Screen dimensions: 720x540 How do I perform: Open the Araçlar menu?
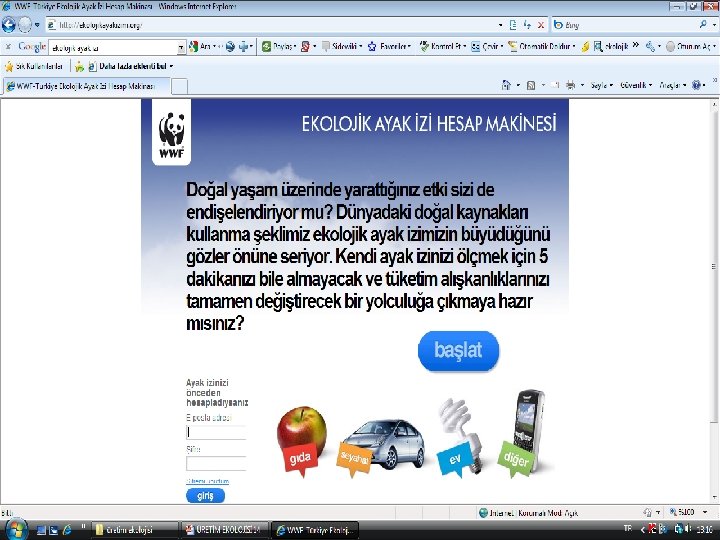pos(673,85)
